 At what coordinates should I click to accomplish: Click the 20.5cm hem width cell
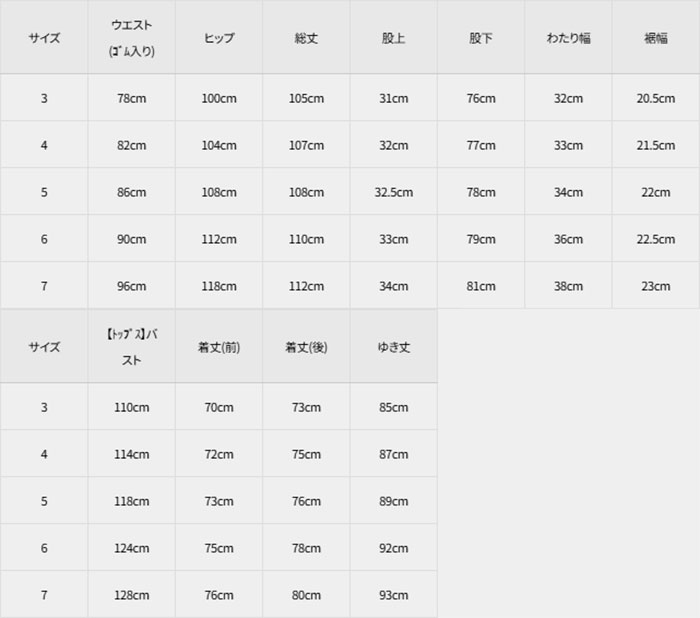(656, 99)
